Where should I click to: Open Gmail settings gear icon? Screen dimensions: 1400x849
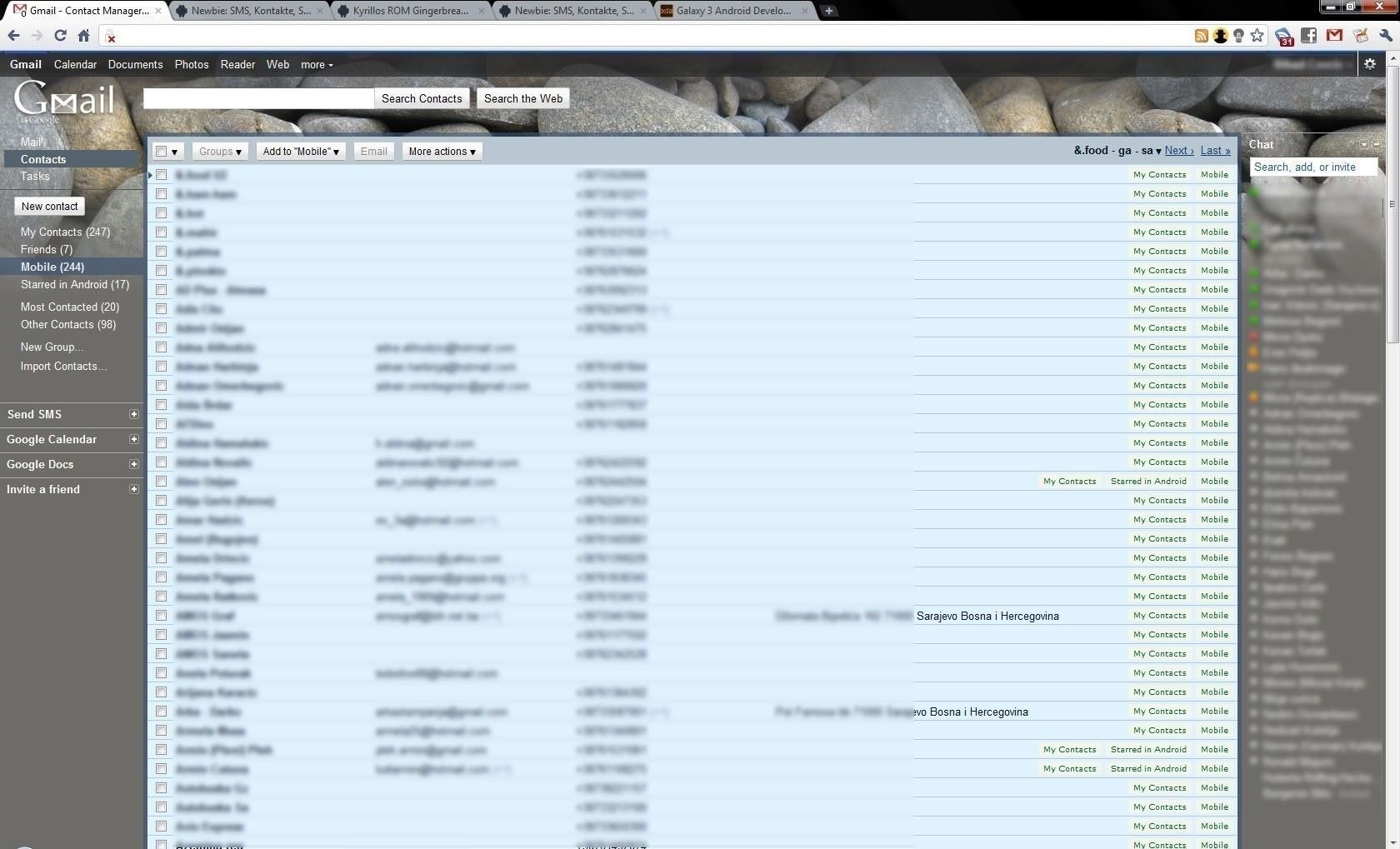[x=1369, y=64]
